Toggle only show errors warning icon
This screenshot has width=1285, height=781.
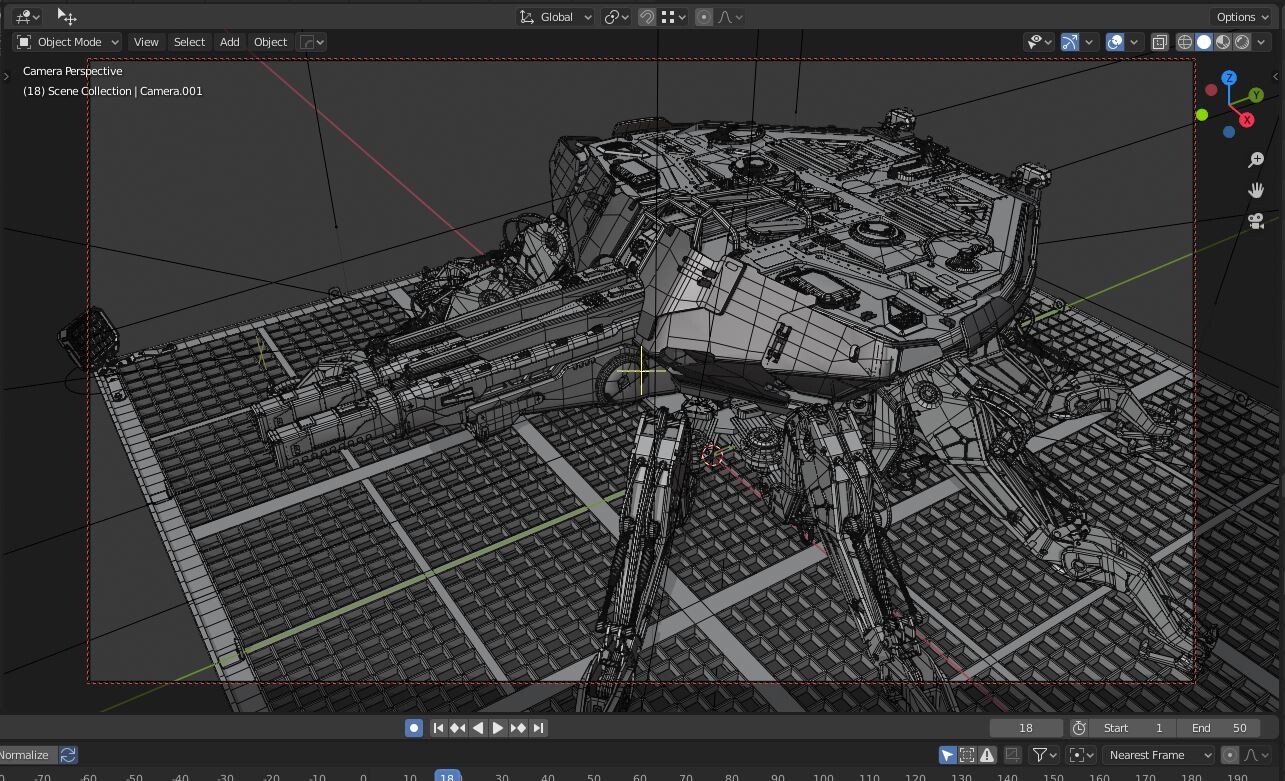point(987,755)
